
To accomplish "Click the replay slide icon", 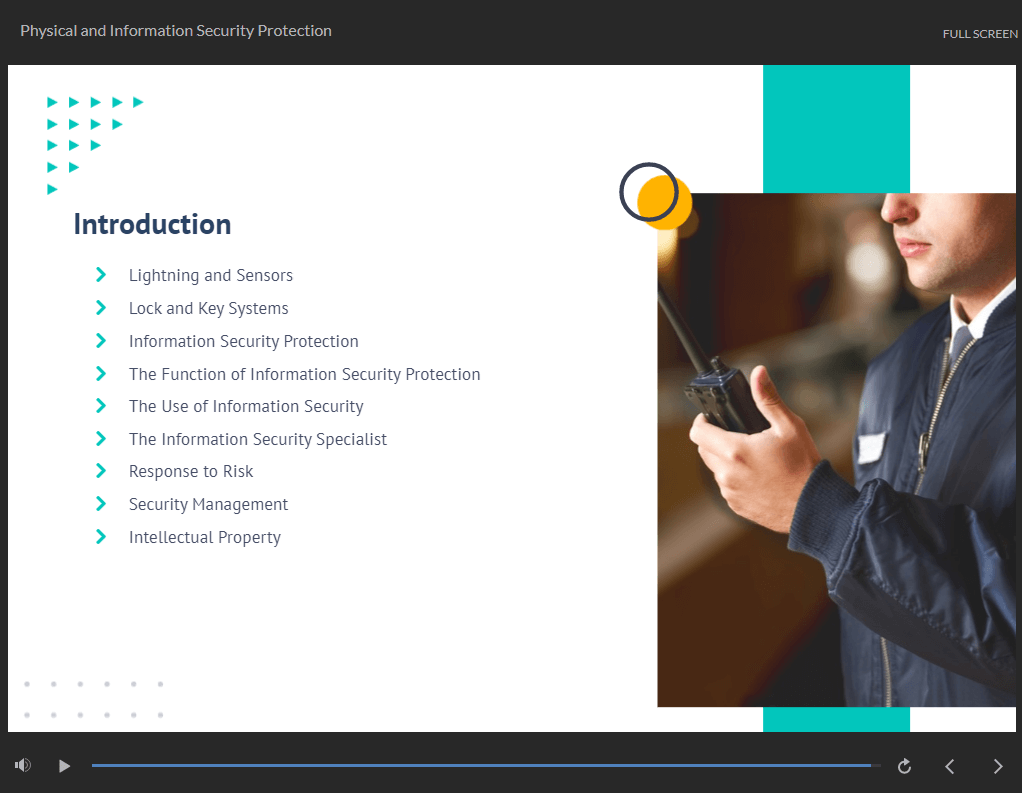I will pyautogui.click(x=903, y=766).
